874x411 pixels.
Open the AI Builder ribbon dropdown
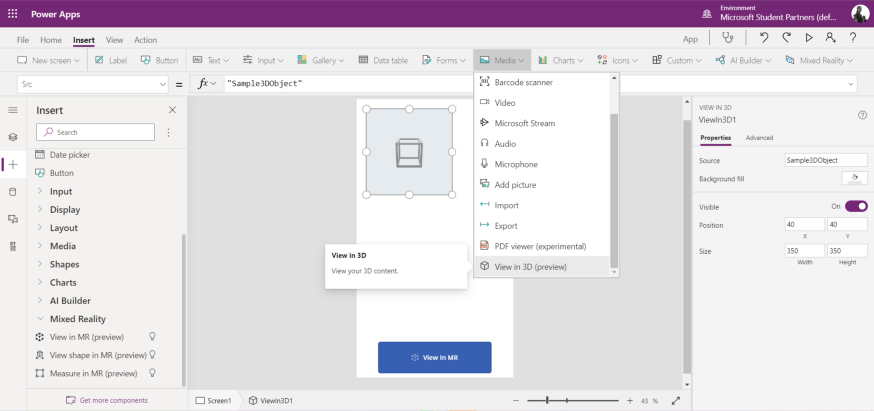[x=743, y=60]
